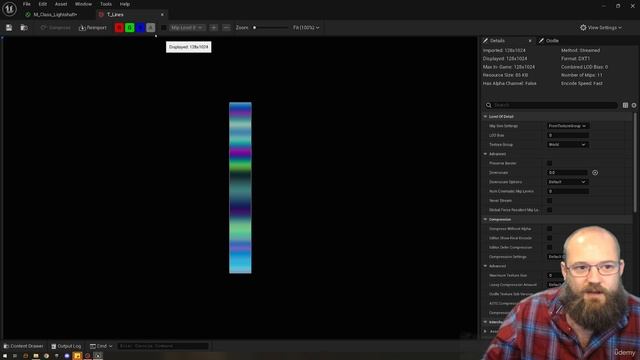Save the T_Lines texture asset

9,28
